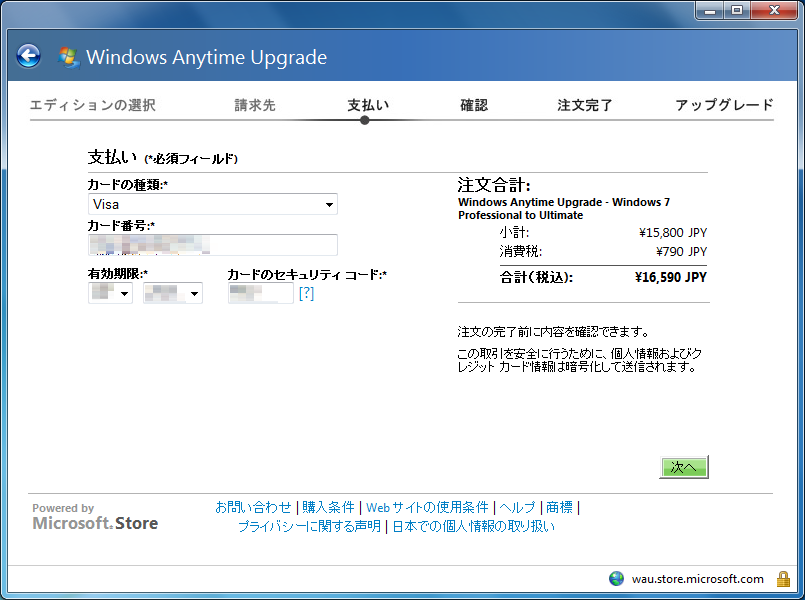Open the Web サイトの使用条件 link
This screenshot has height=600, width=805.
(x=427, y=507)
